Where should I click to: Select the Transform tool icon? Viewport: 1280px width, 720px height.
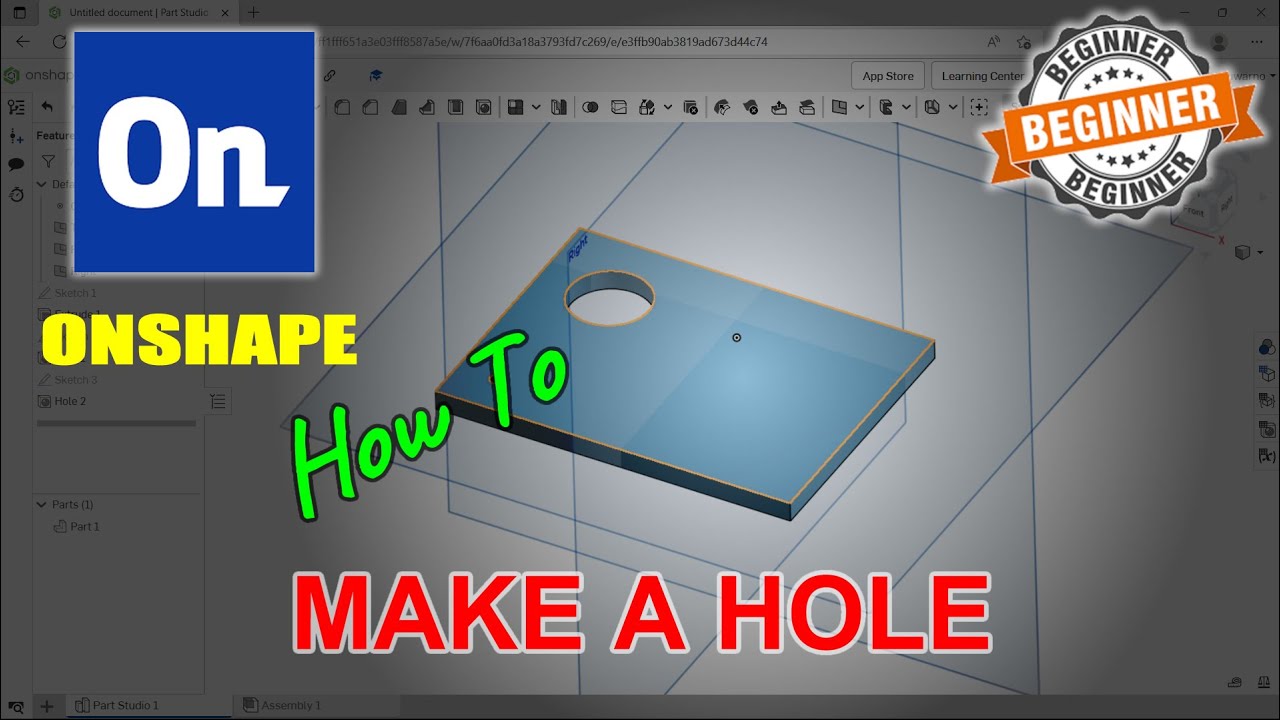(x=646, y=107)
